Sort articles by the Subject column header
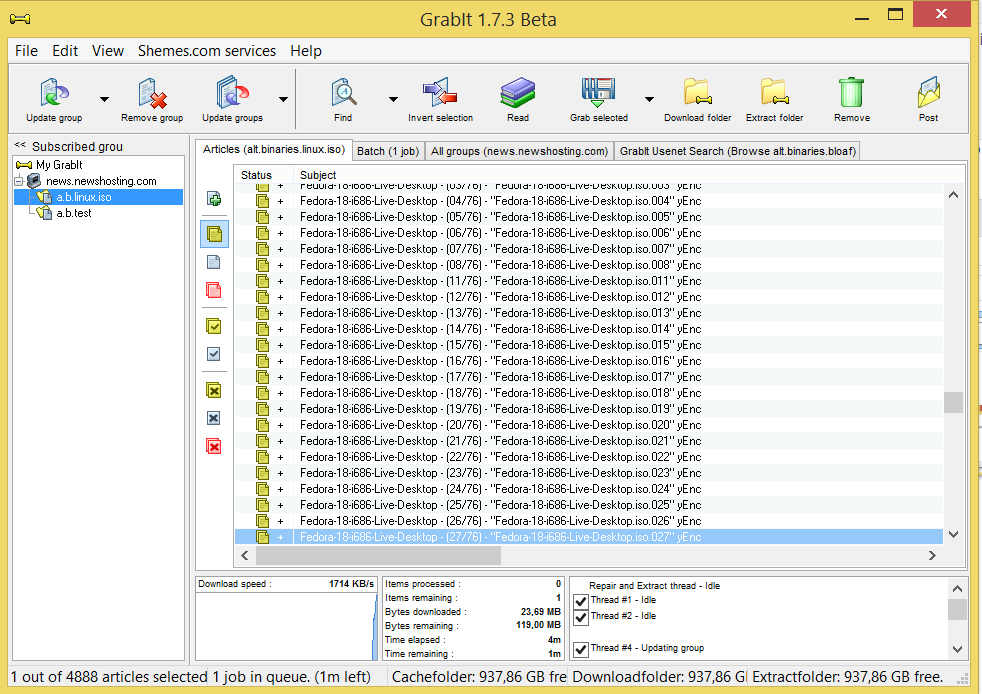This screenshot has height=694, width=982. click(x=318, y=175)
